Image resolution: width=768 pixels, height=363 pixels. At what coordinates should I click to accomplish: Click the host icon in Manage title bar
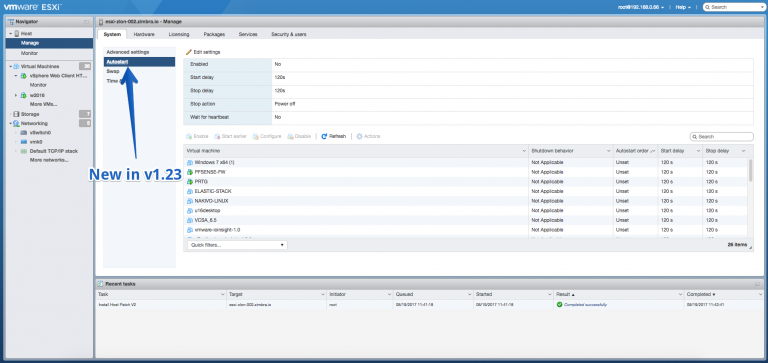click(101, 22)
